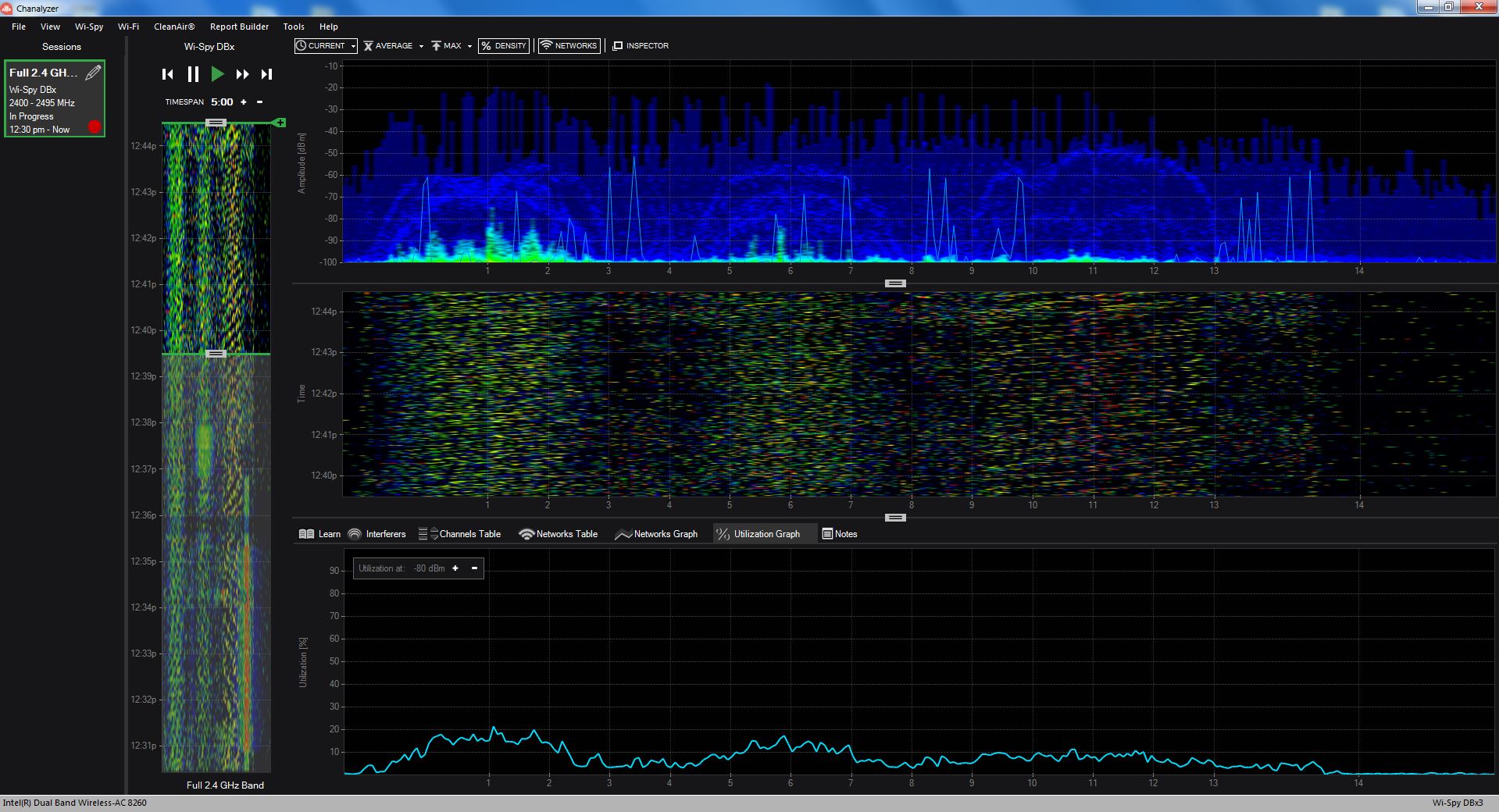Click the pencil icon to rename session

(93, 73)
